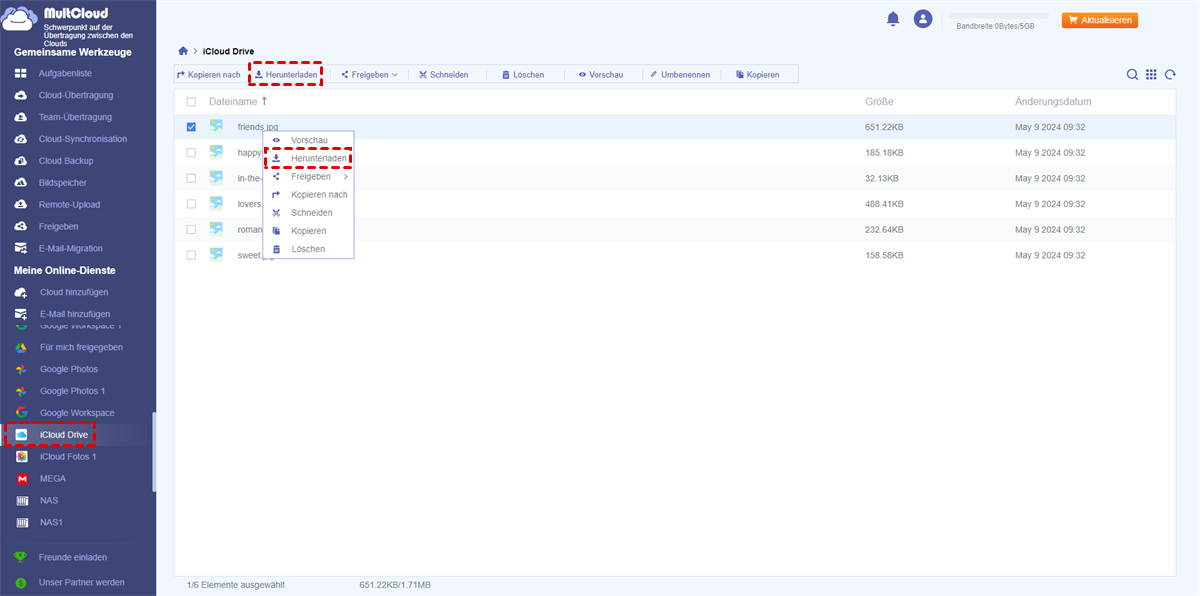
Task: Go to the home breadcrumb icon
Action: point(182,51)
